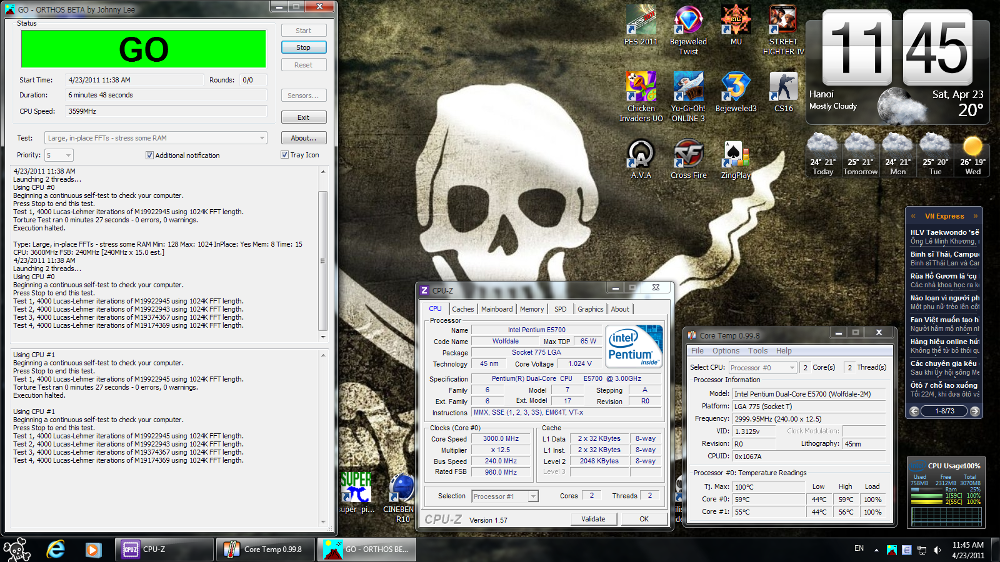This screenshot has width=1000, height=562.
Task: Launch Cross Fire desktop icon
Action: [688, 159]
